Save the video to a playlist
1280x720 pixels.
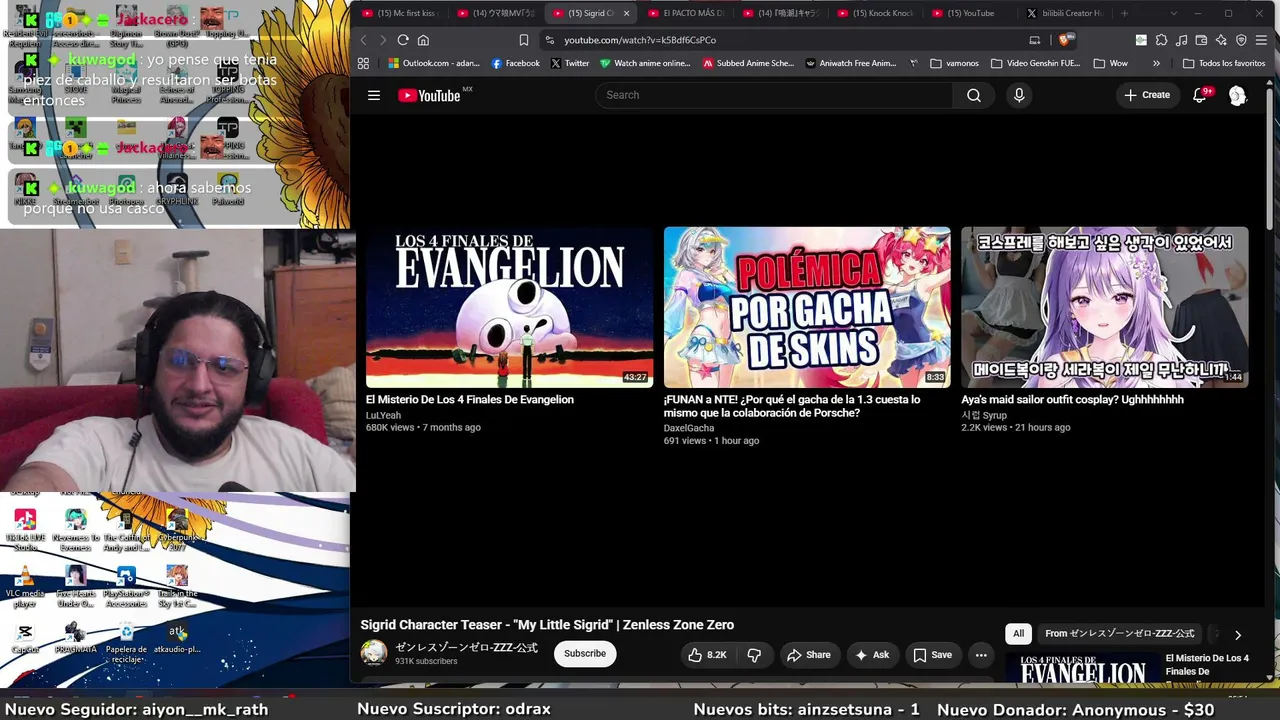[x=932, y=655]
